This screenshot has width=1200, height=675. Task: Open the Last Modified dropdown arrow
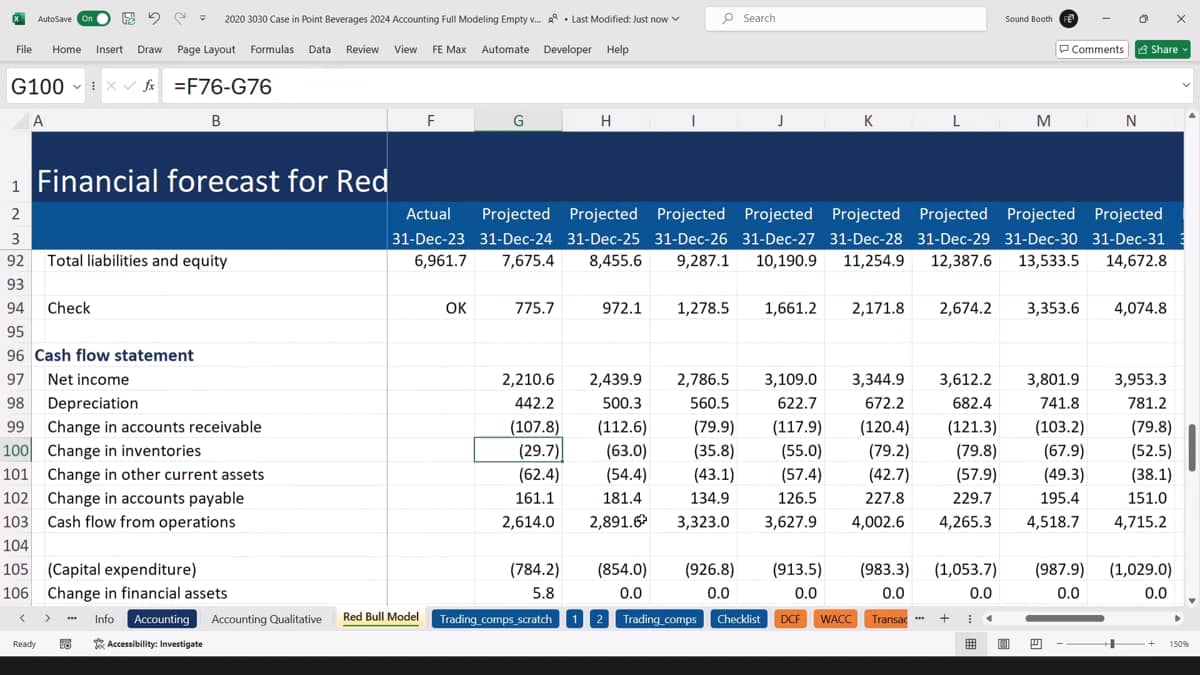676,19
